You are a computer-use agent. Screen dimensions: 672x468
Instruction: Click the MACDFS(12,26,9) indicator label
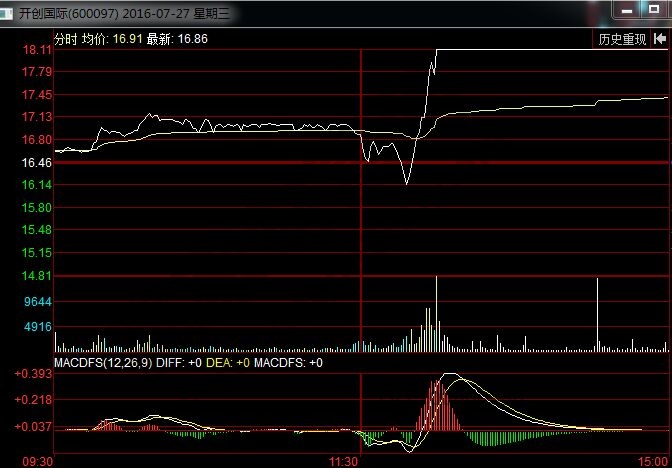(98, 362)
